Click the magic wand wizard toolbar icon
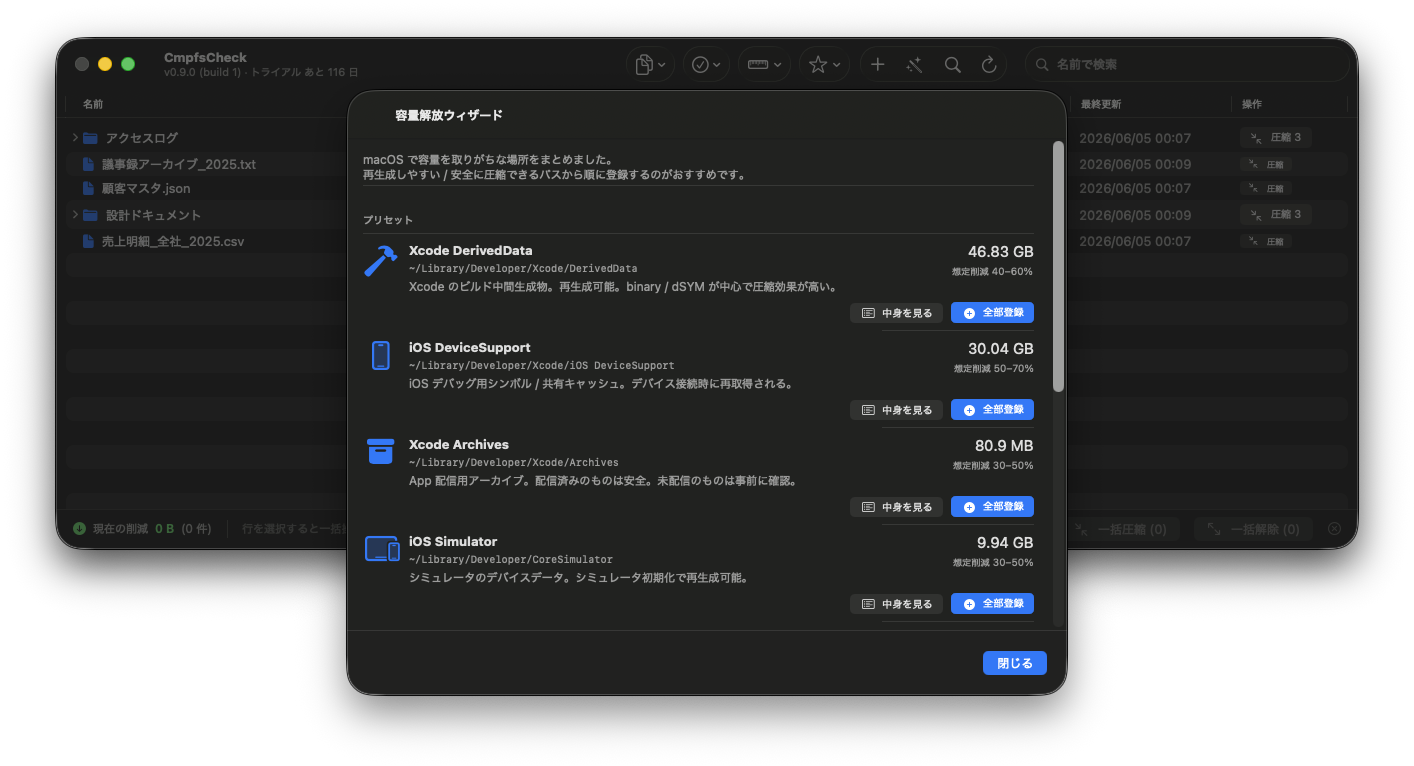This screenshot has width=1414, height=766. [x=914, y=64]
